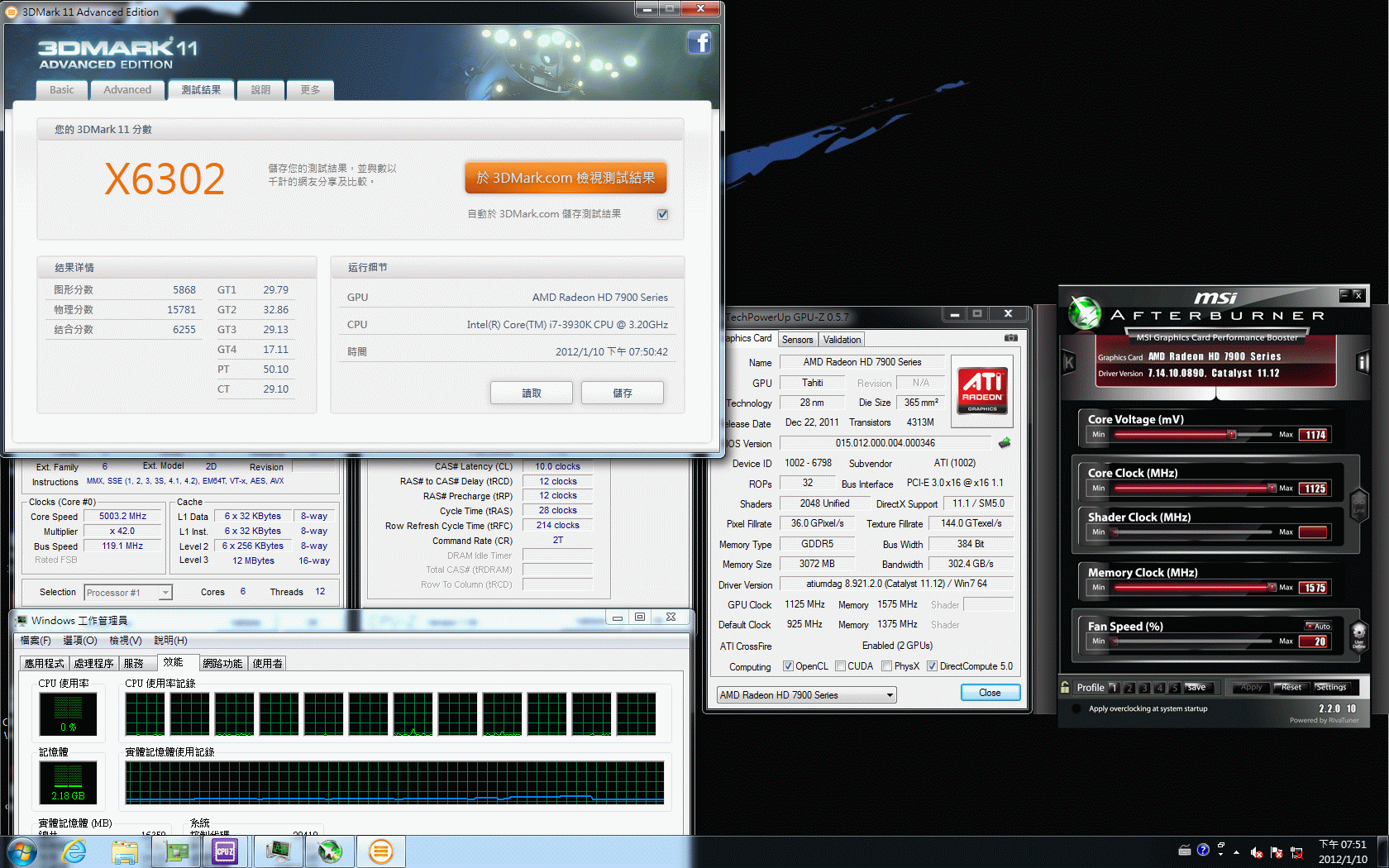Click the Core Clock slider handle
The width and height of the screenshot is (1389, 868).
[1272, 488]
